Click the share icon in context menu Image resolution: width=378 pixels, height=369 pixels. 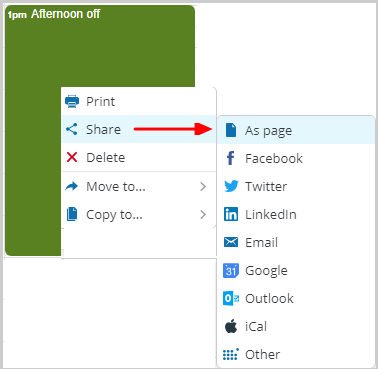tap(72, 129)
